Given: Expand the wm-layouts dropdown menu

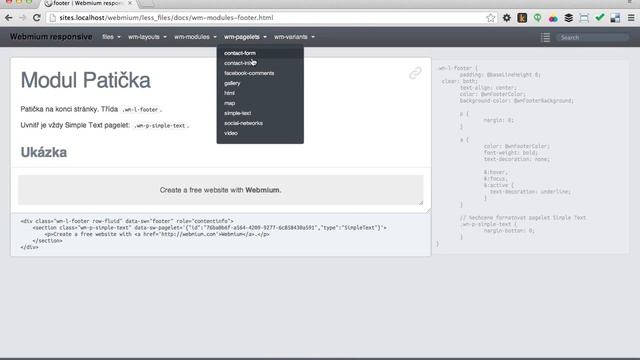Looking at the screenshot, I should coord(147,37).
